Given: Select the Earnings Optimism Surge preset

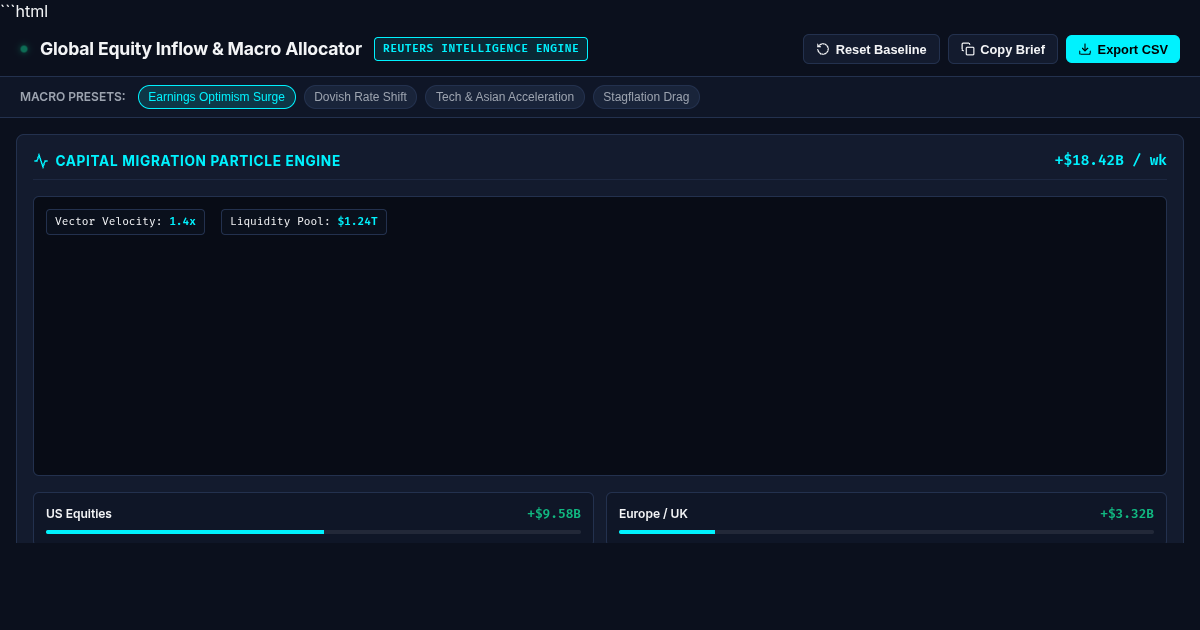Looking at the screenshot, I should point(217,97).
